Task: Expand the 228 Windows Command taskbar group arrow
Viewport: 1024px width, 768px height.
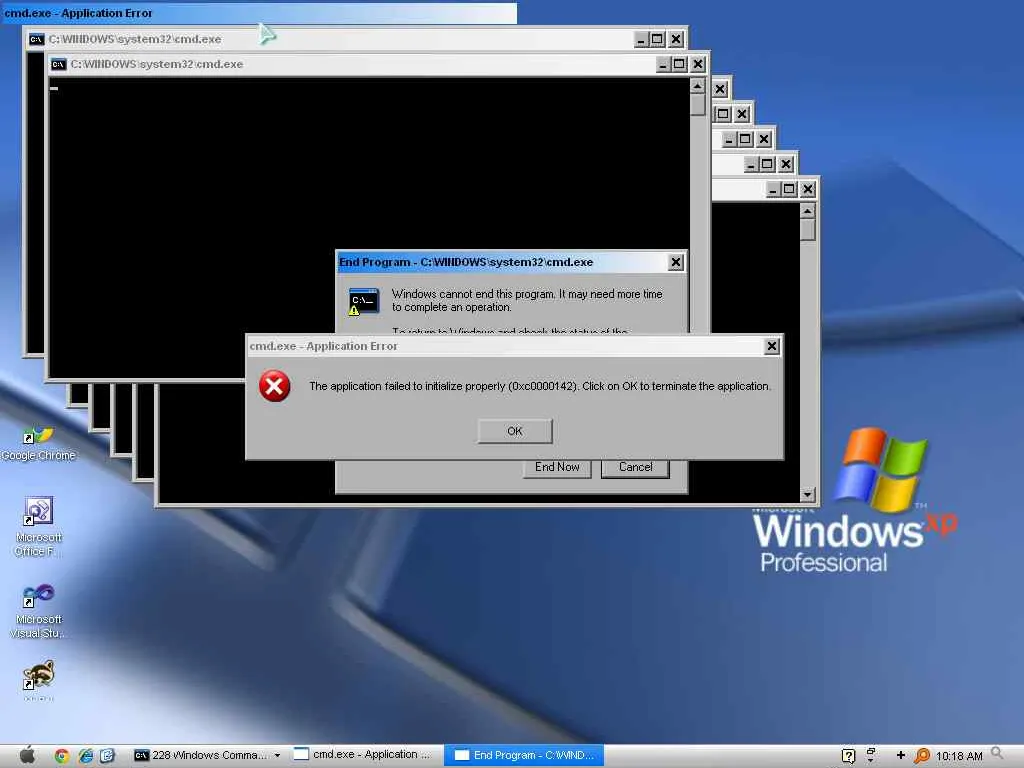Action: click(278, 756)
